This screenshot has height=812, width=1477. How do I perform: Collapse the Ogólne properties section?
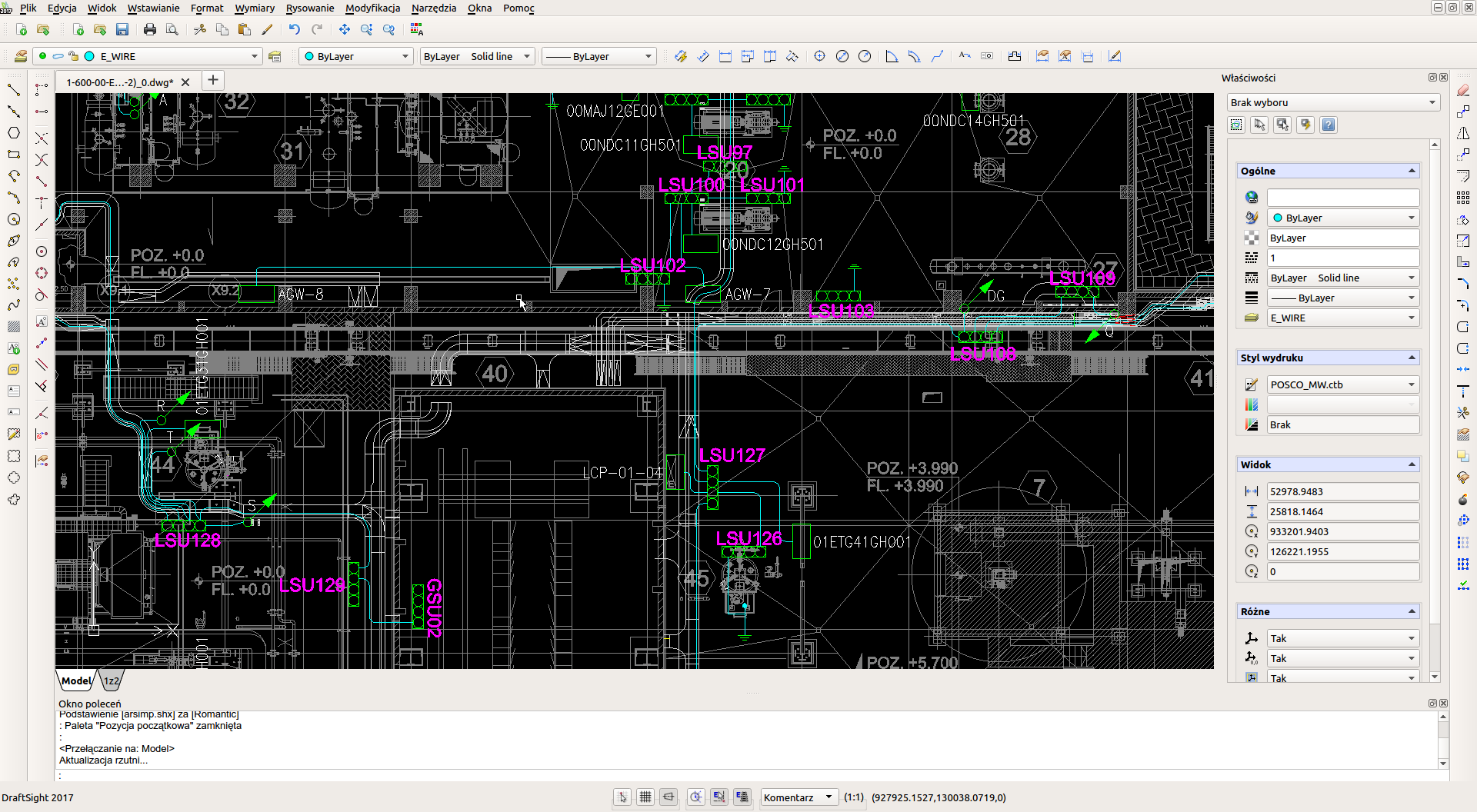[1412, 171]
